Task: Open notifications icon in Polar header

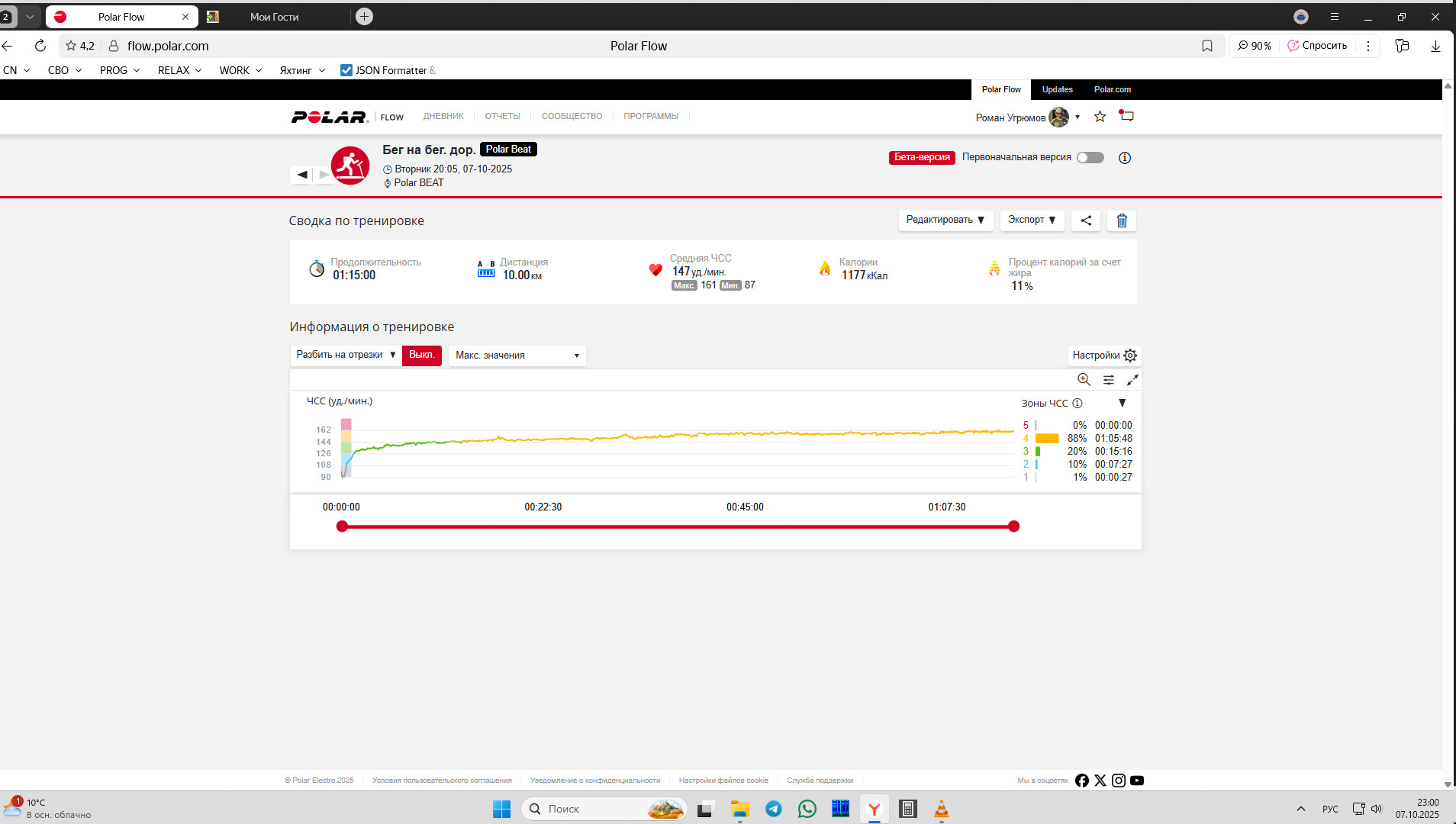Action: [1126, 116]
